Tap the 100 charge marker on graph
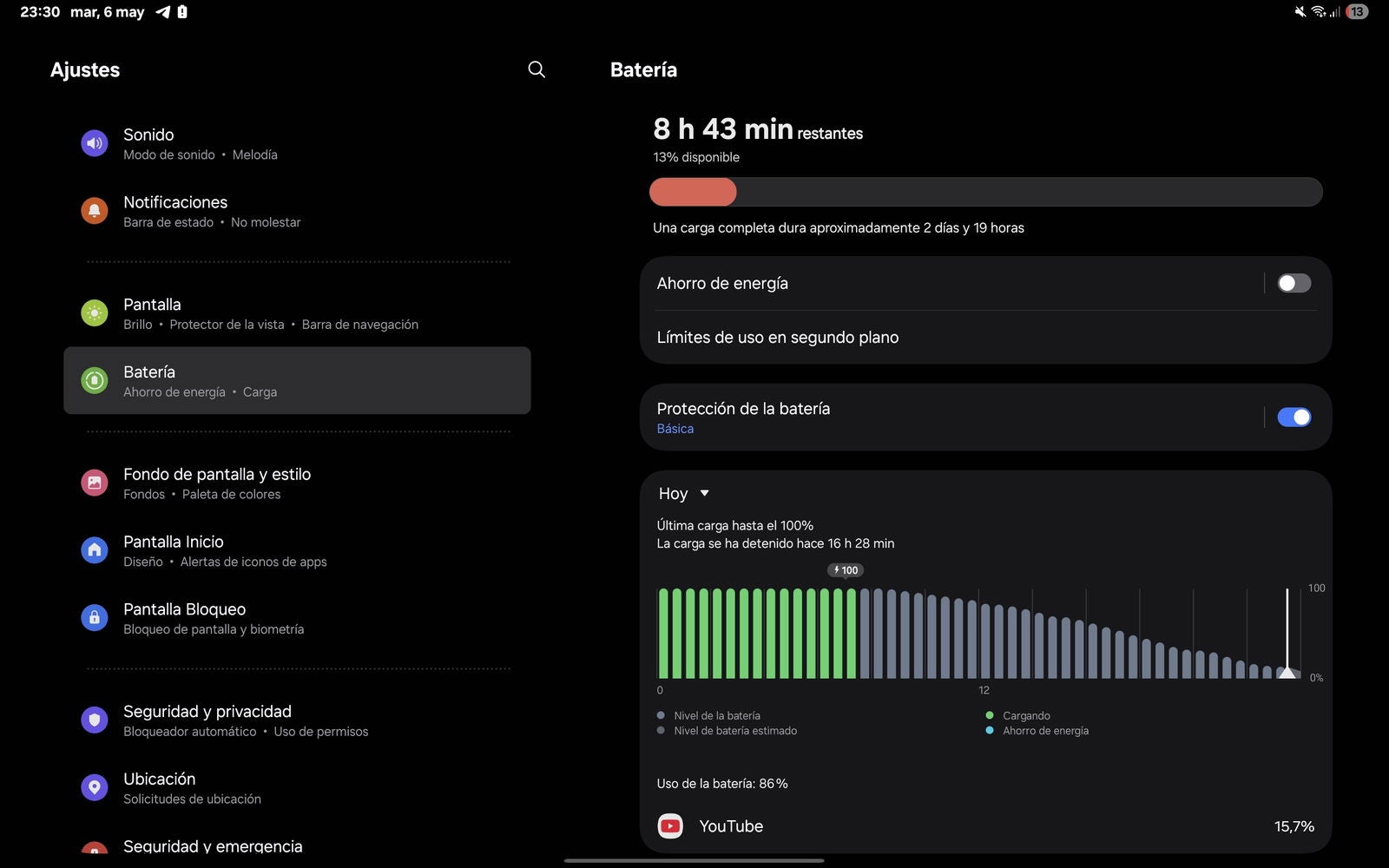1389x868 pixels. [846, 570]
